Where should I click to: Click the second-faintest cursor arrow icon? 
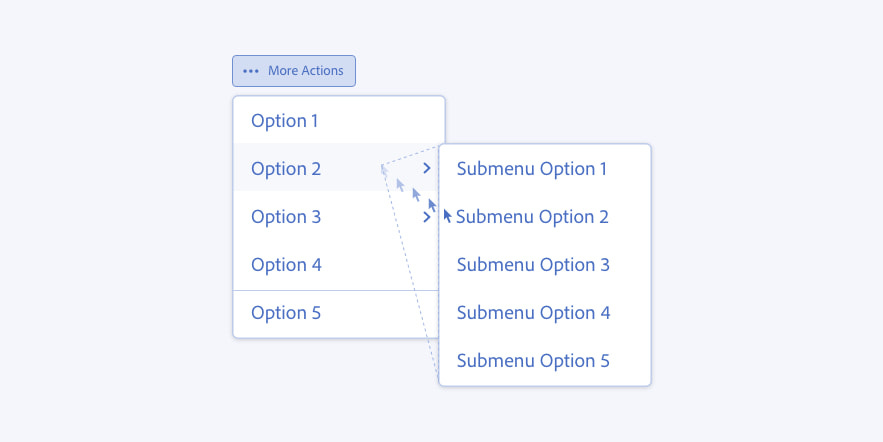pos(400,185)
